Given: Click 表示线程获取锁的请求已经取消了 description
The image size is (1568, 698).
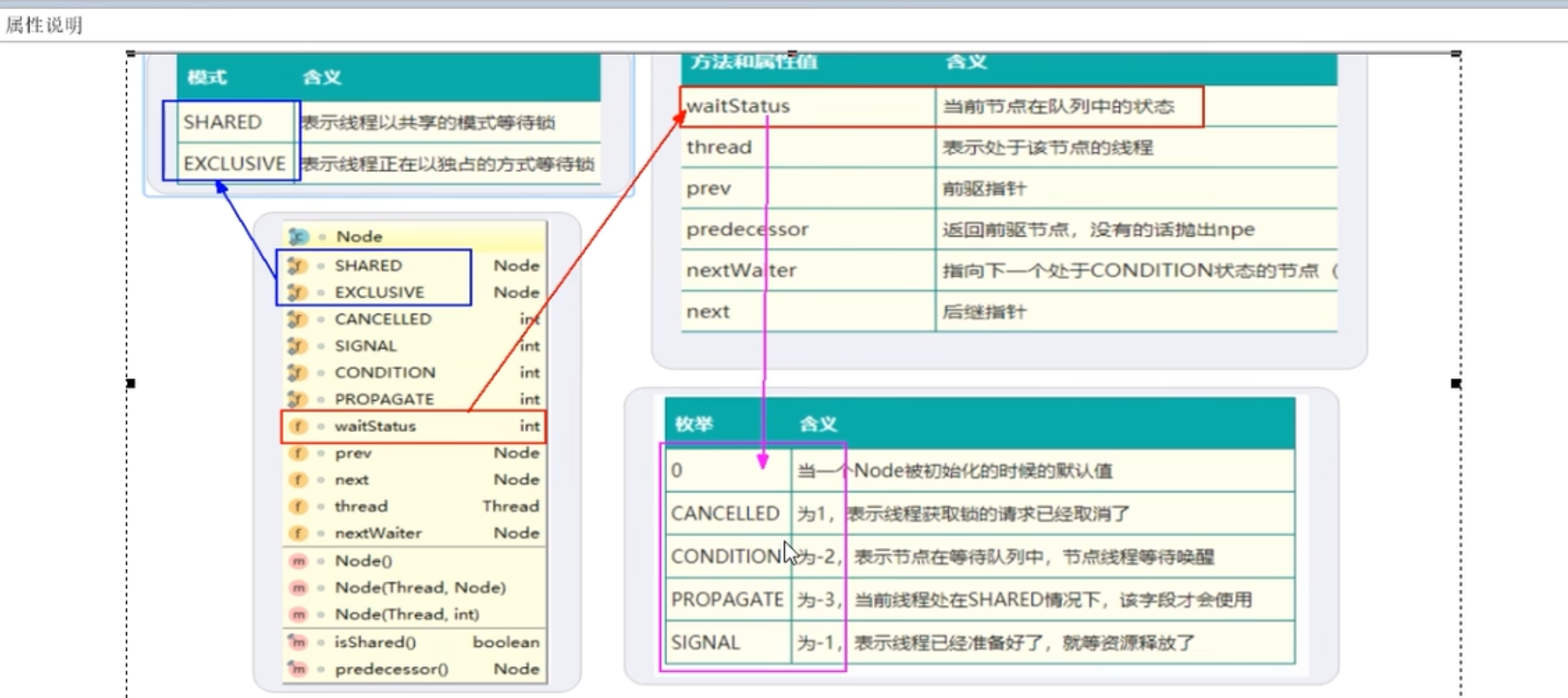Looking at the screenshot, I should tap(989, 514).
